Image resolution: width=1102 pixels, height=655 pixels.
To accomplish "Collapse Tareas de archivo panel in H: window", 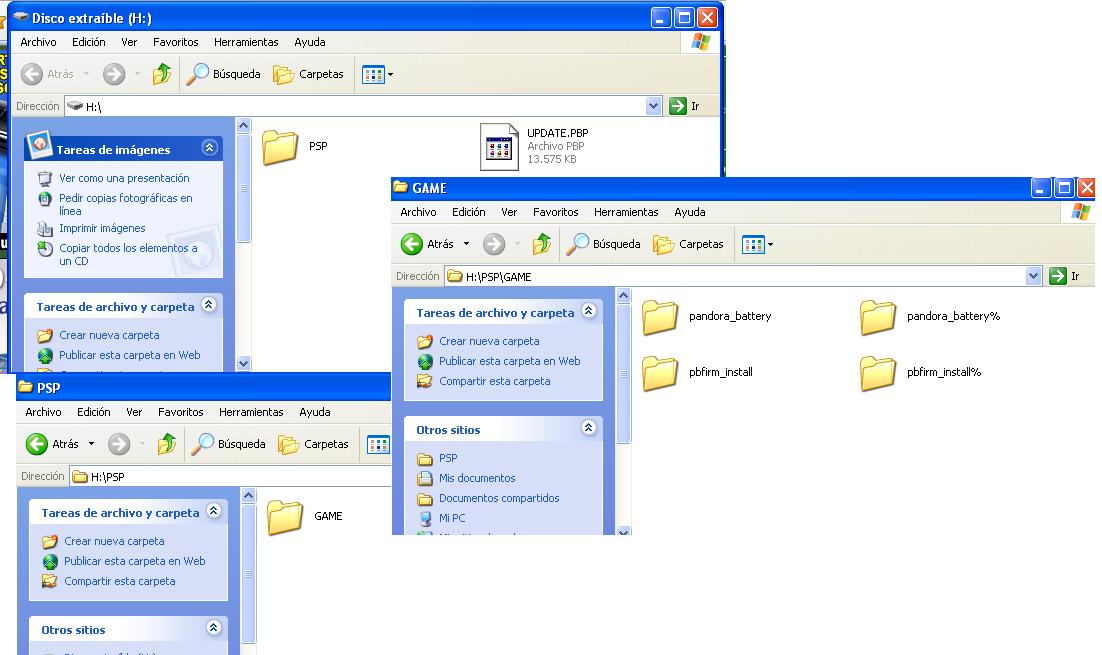I will click(x=209, y=305).
